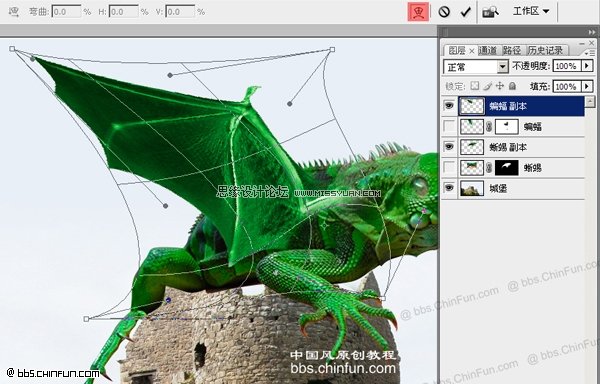Select the 蝙蝠 layer mask thumbnail
Screen dimensions: 600x384
point(507,127)
